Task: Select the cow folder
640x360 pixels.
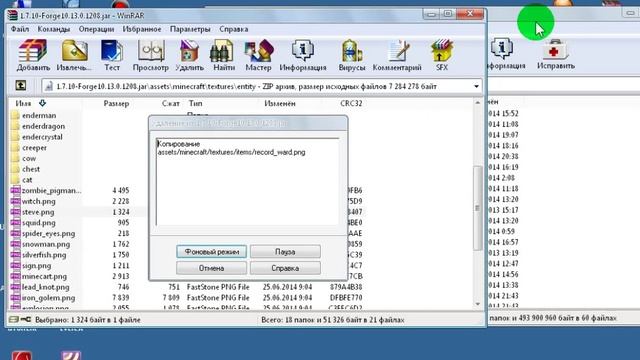Action: (23, 158)
